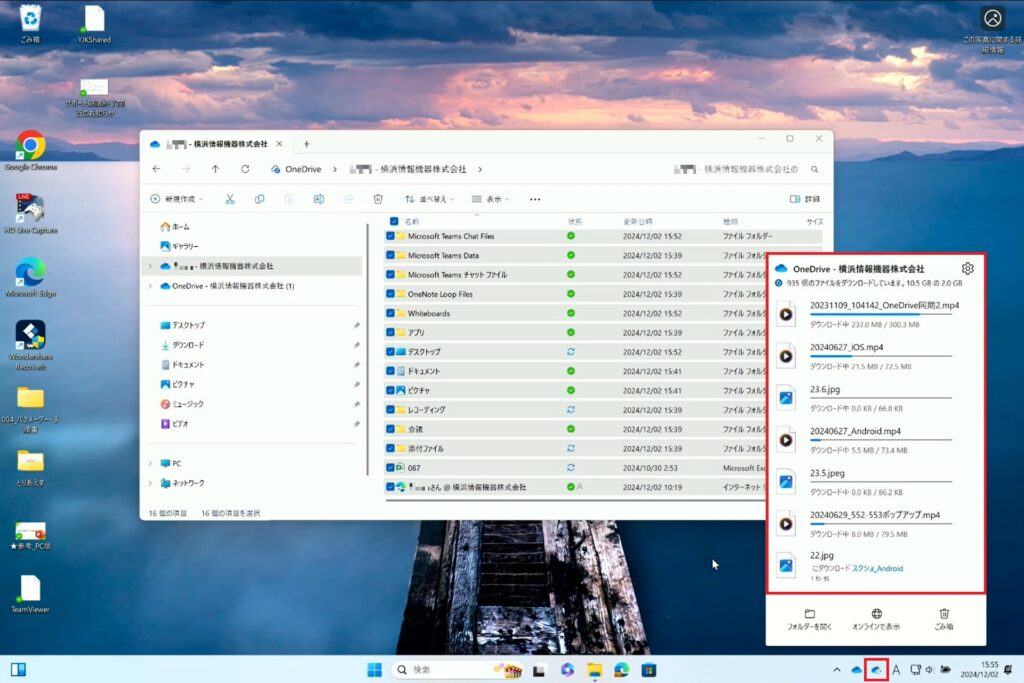The height and width of the screenshot is (683, 1024).
Task: Uncheck the レコーディング folder row checkbox
Action: [390, 409]
